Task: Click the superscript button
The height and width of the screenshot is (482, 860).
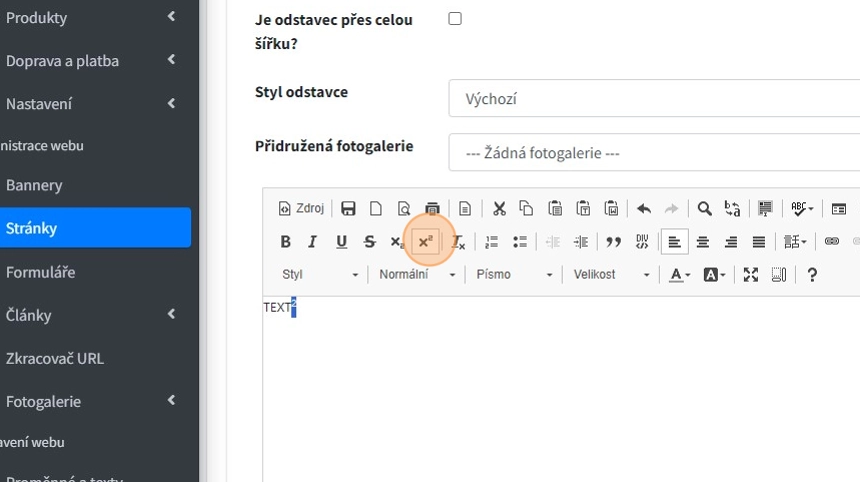Action: (x=425, y=242)
